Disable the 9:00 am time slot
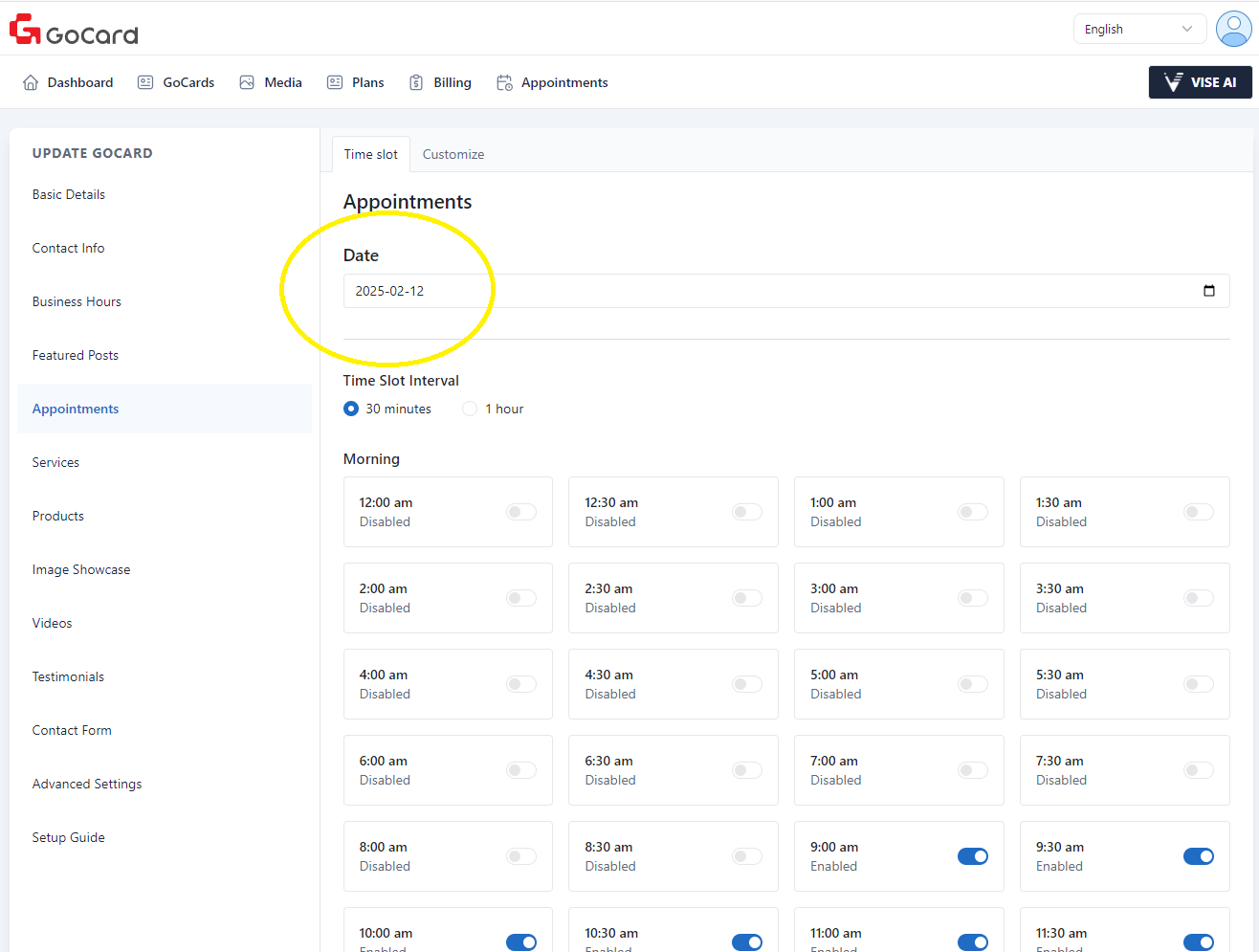 click(x=973, y=856)
